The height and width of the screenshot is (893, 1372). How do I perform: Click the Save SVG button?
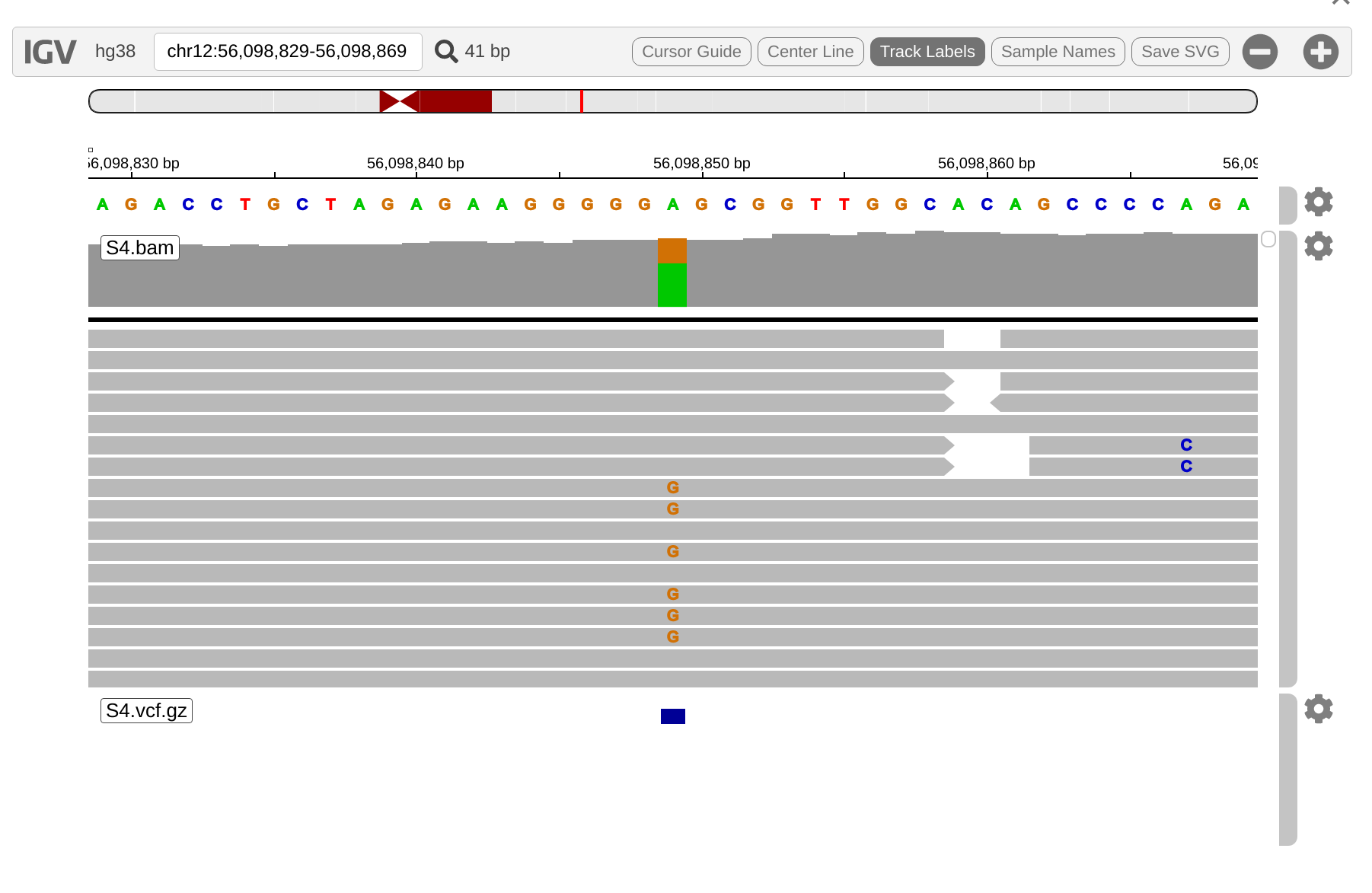[x=1179, y=52]
